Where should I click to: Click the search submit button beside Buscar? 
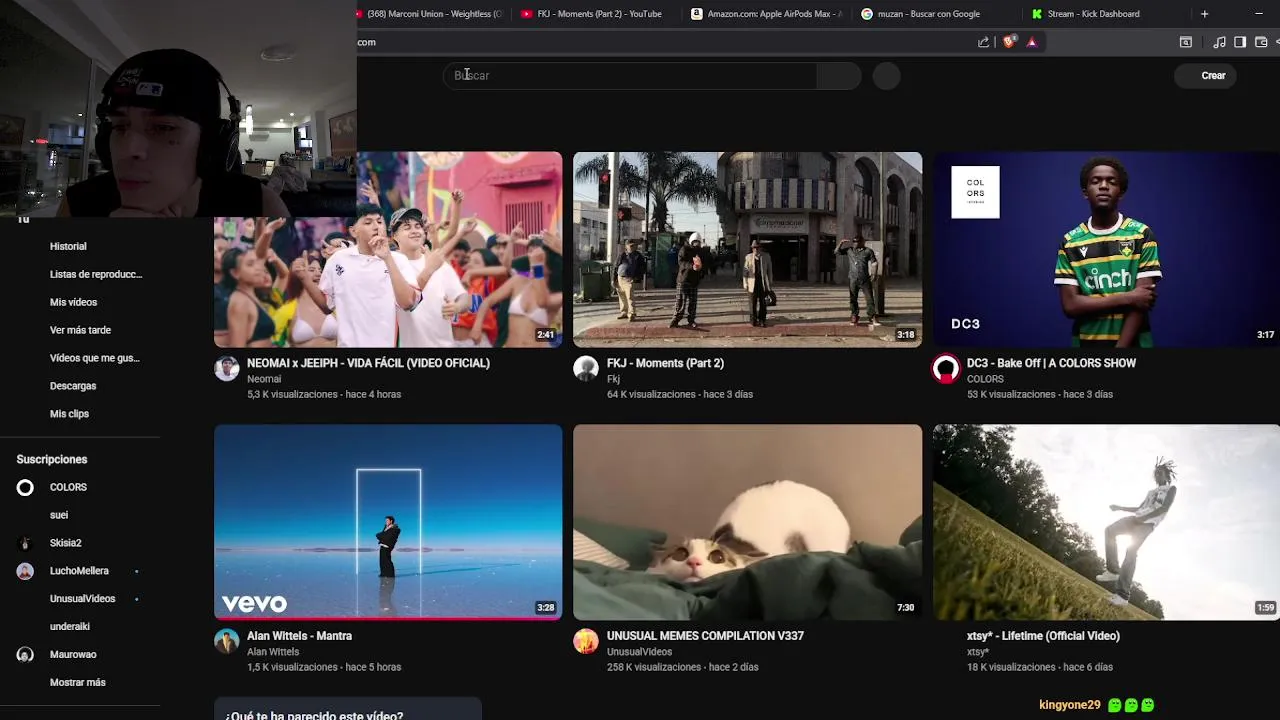[x=839, y=76]
